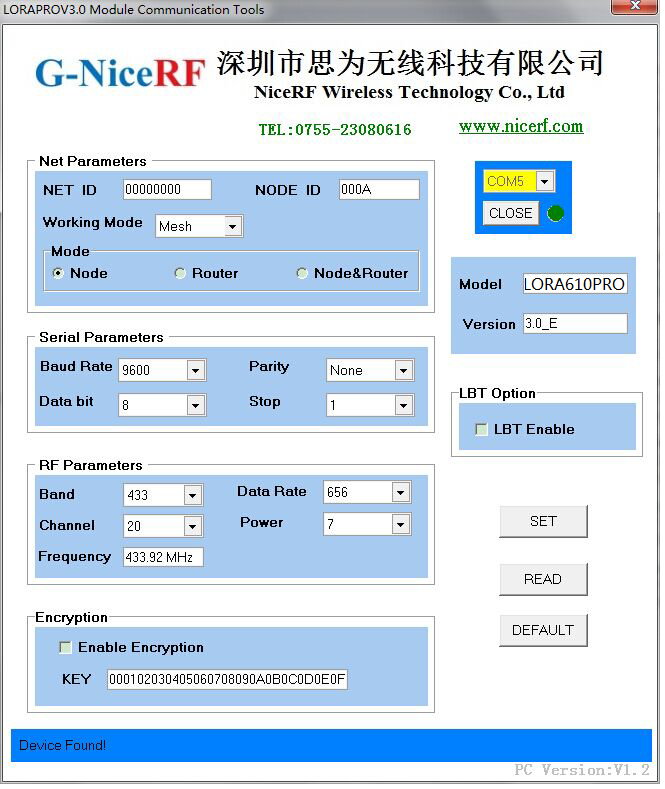The width and height of the screenshot is (665, 789).
Task: Enable the LBT Enable checkbox
Action: tap(482, 429)
